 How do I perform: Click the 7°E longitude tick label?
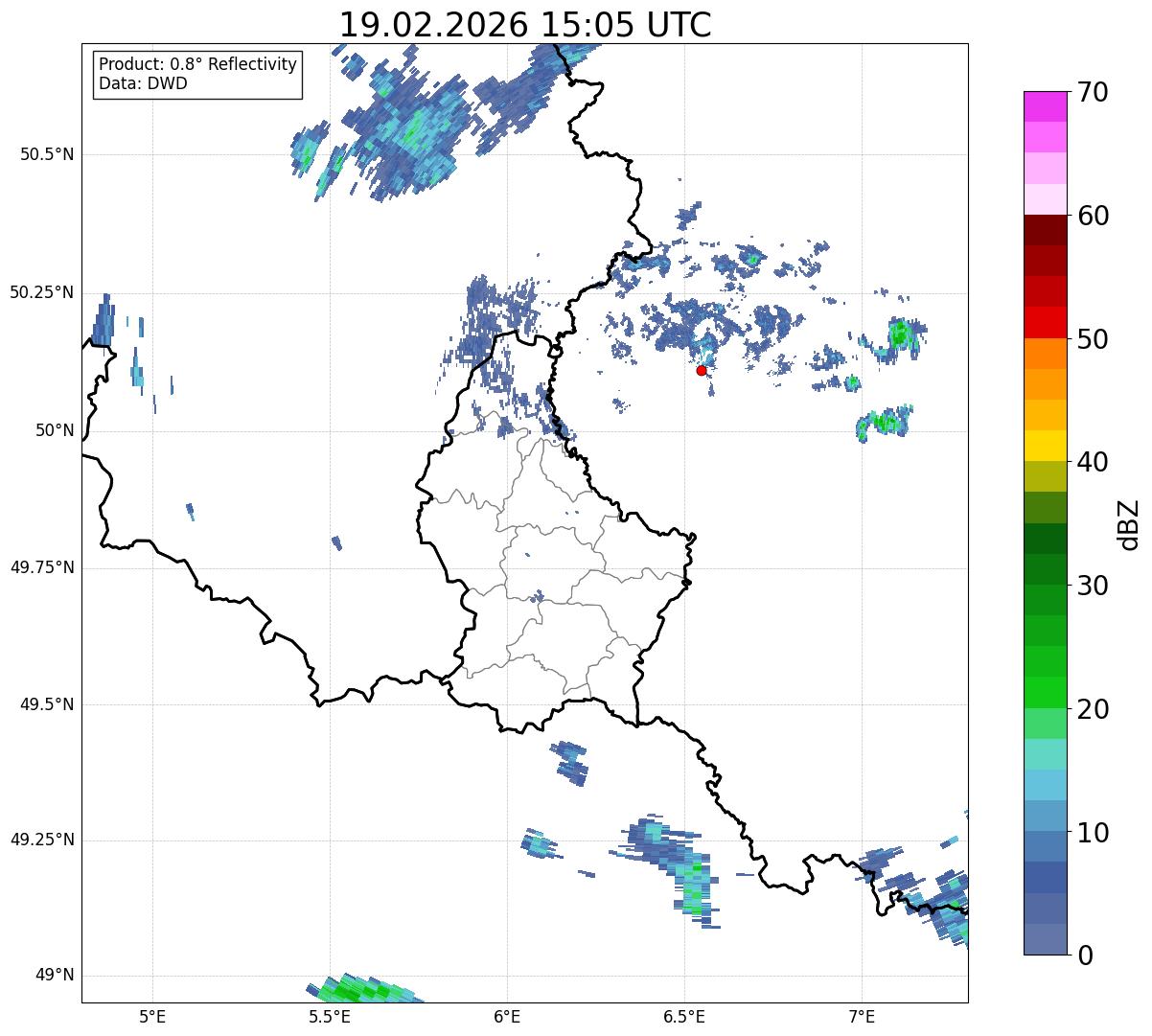pos(862,1016)
